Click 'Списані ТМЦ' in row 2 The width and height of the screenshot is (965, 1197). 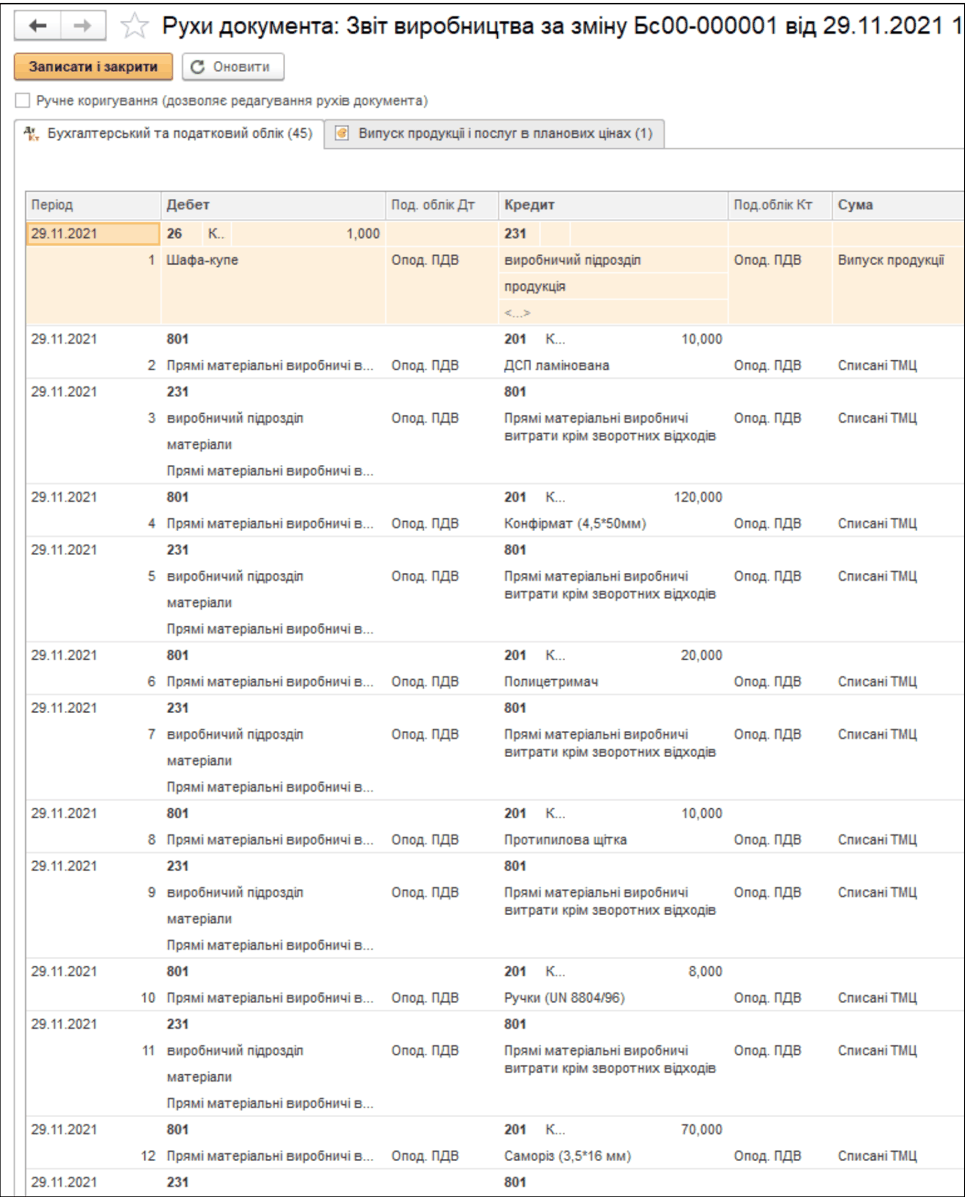coord(877,366)
